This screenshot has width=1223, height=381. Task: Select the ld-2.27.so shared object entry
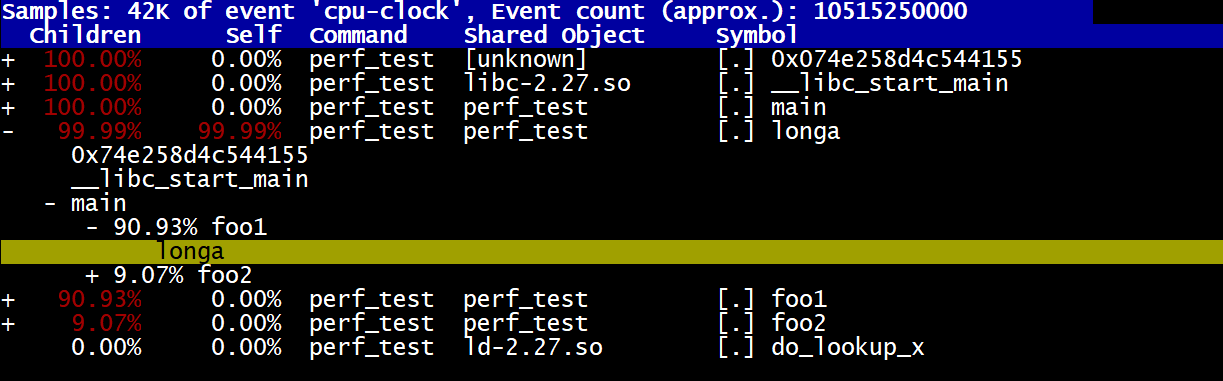[x=533, y=347]
